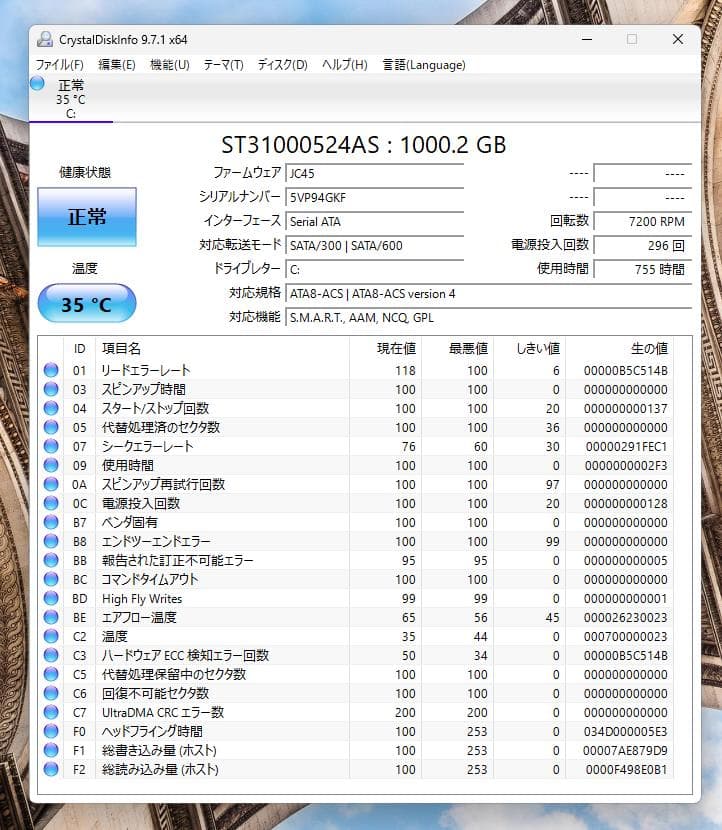Click the status orb for ID 03 スピンアップ時間
This screenshot has height=830, width=722.
[x=51, y=389]
